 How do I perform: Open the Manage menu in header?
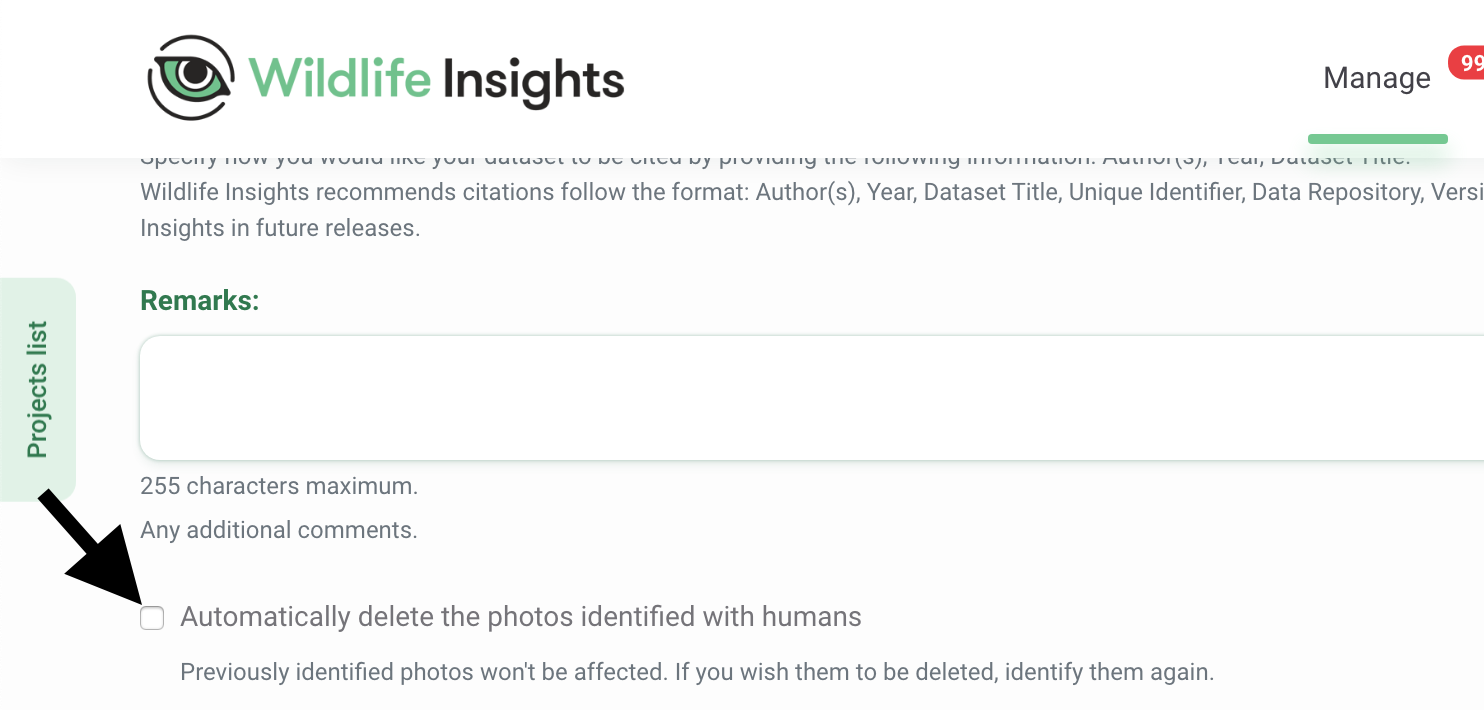(1377, 78)
